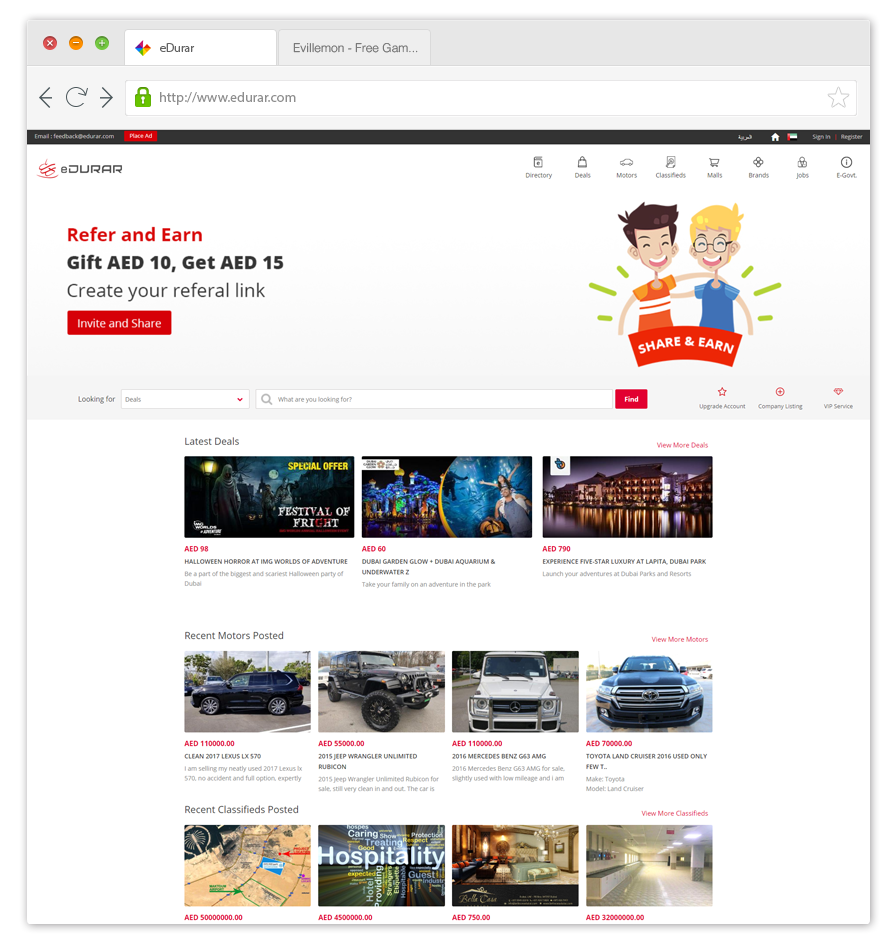Open the Jobs padlock icon
The width and height of the screenshot is (896, 939).
coord(803,163)
